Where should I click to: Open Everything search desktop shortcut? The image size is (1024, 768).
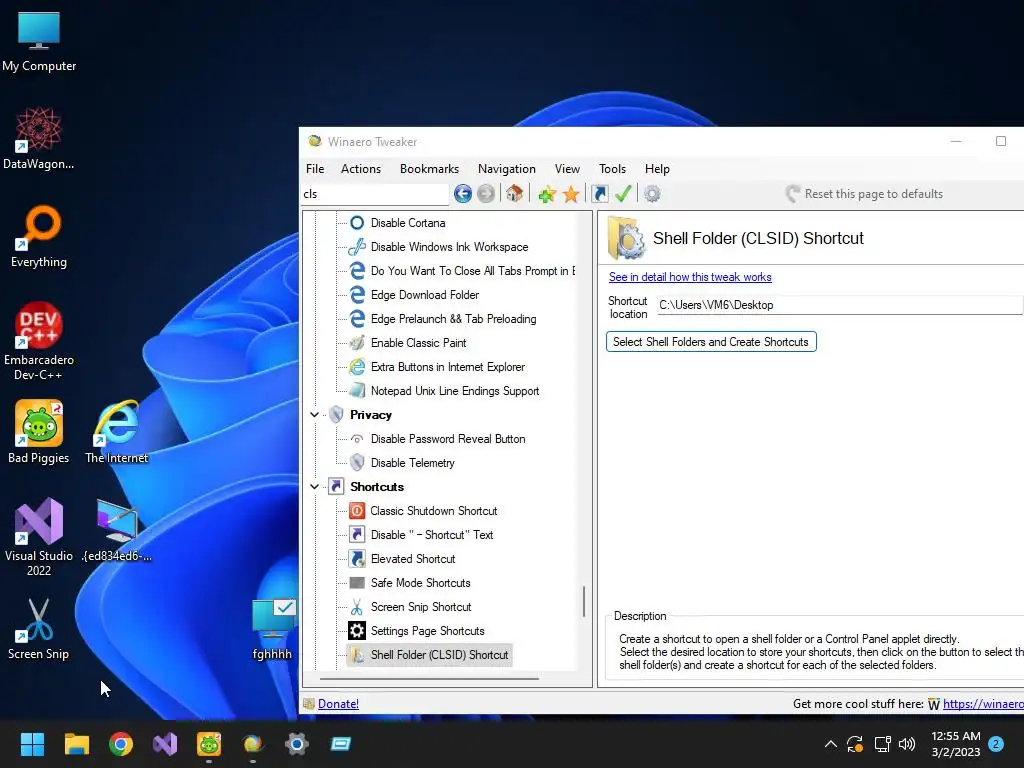[39, 236]
